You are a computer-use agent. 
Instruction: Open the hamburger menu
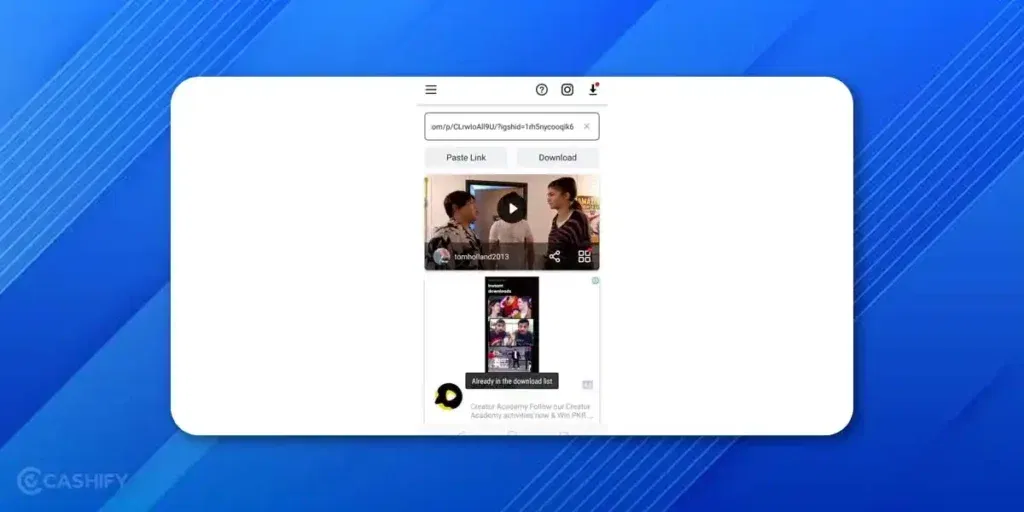(x=431, y=89)
